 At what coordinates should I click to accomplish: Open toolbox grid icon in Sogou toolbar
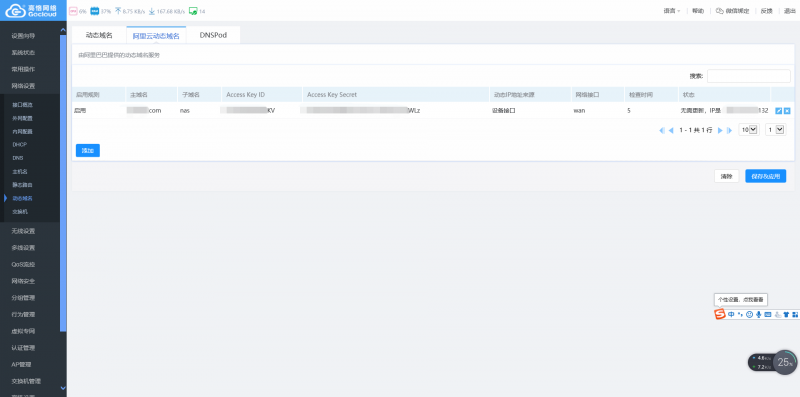click(x=795, y=314)
